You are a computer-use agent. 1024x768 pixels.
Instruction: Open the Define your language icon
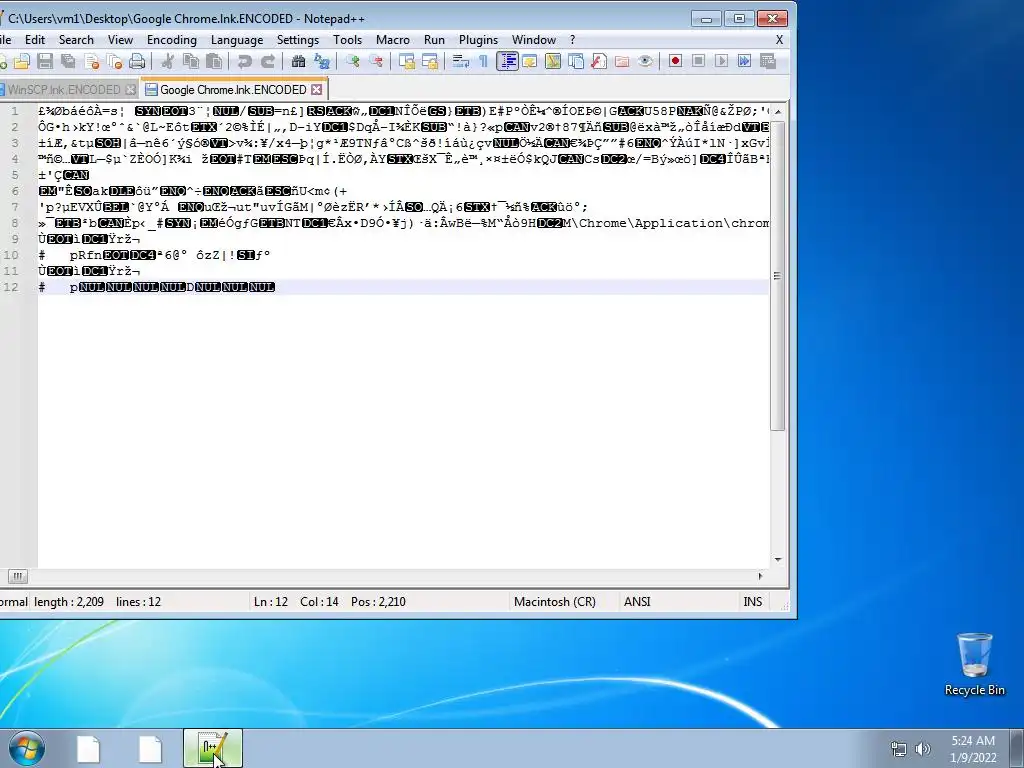pyautogui.click(x=530, y=61)
